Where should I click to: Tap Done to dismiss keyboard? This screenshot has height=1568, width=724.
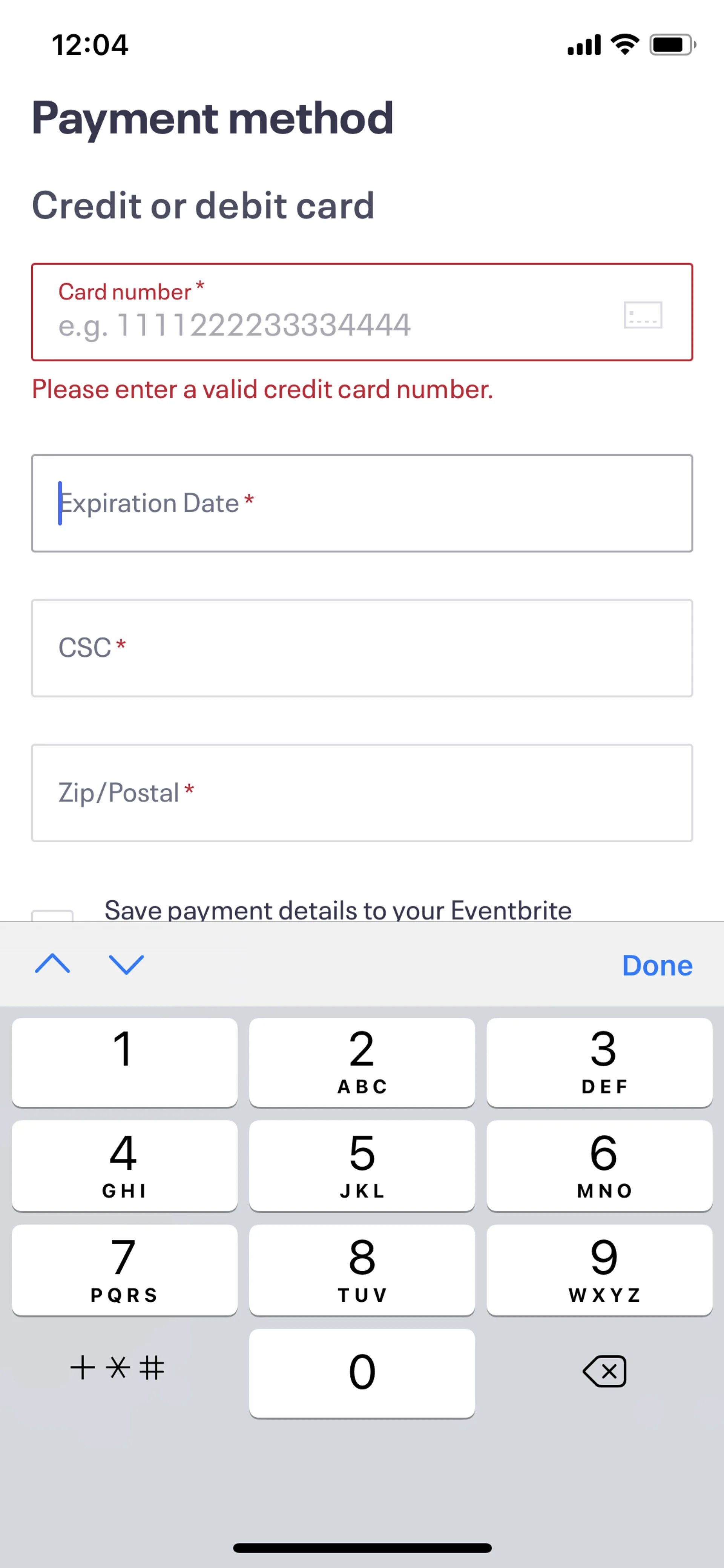(657, 965)
